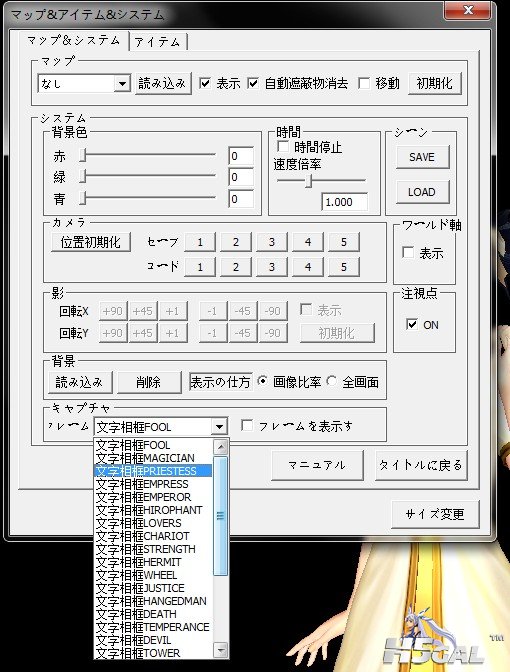Image resolution: width=510 pixels, height=672 pixels.
Task: Enable the 移動 checkbox
Action: click(364, 83)
